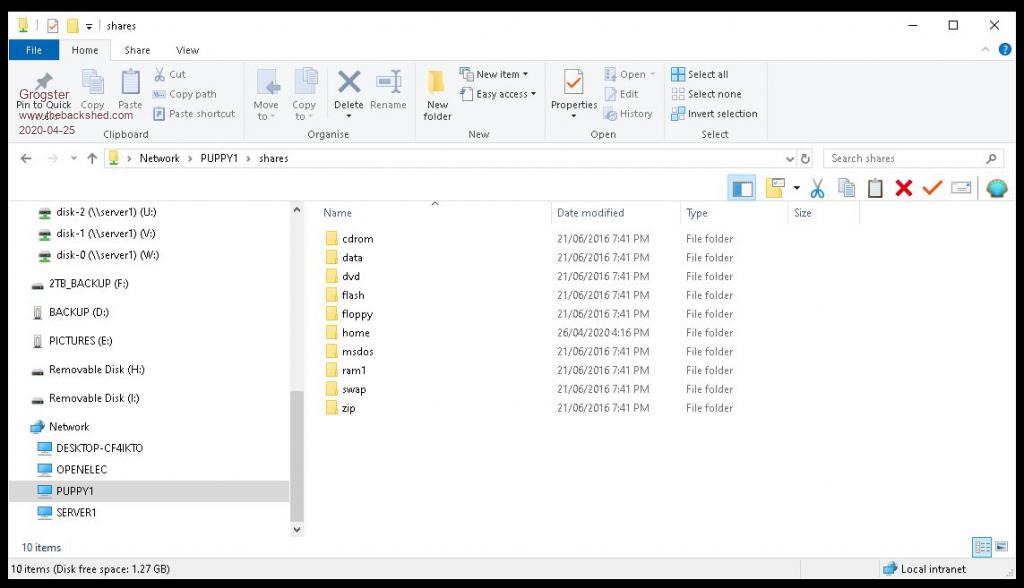Refresh the shares folder view

[x=806, y=158]
